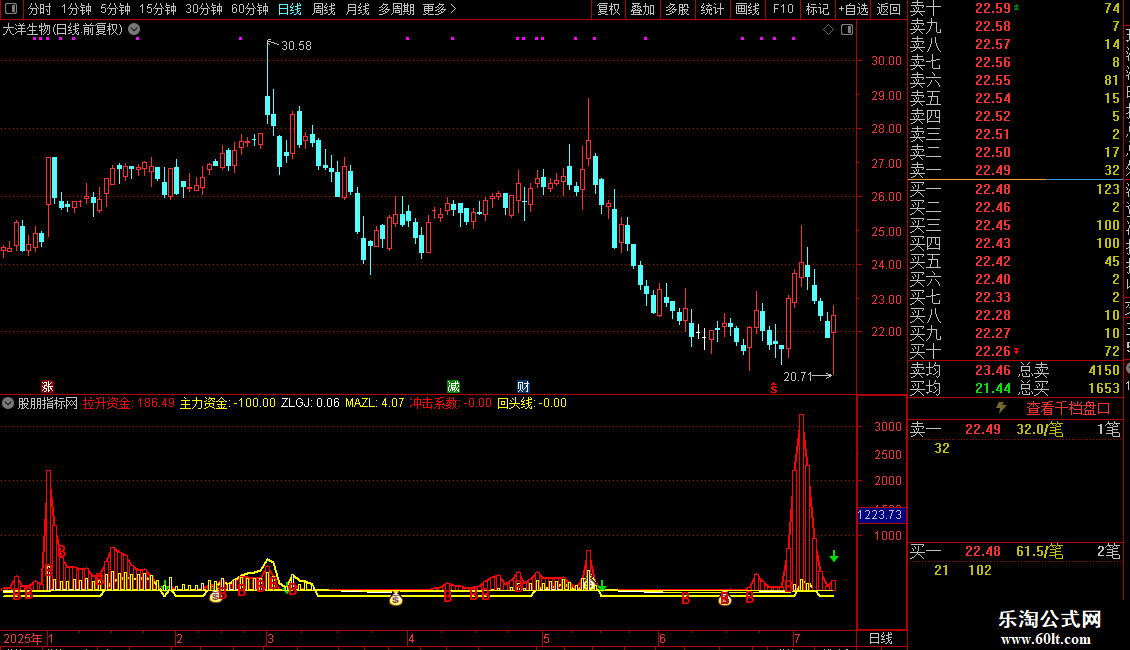This screenshot has width=1130, height=650.
Task: Expand 更多 timeframe options
Action: click(x=439, y=9)
